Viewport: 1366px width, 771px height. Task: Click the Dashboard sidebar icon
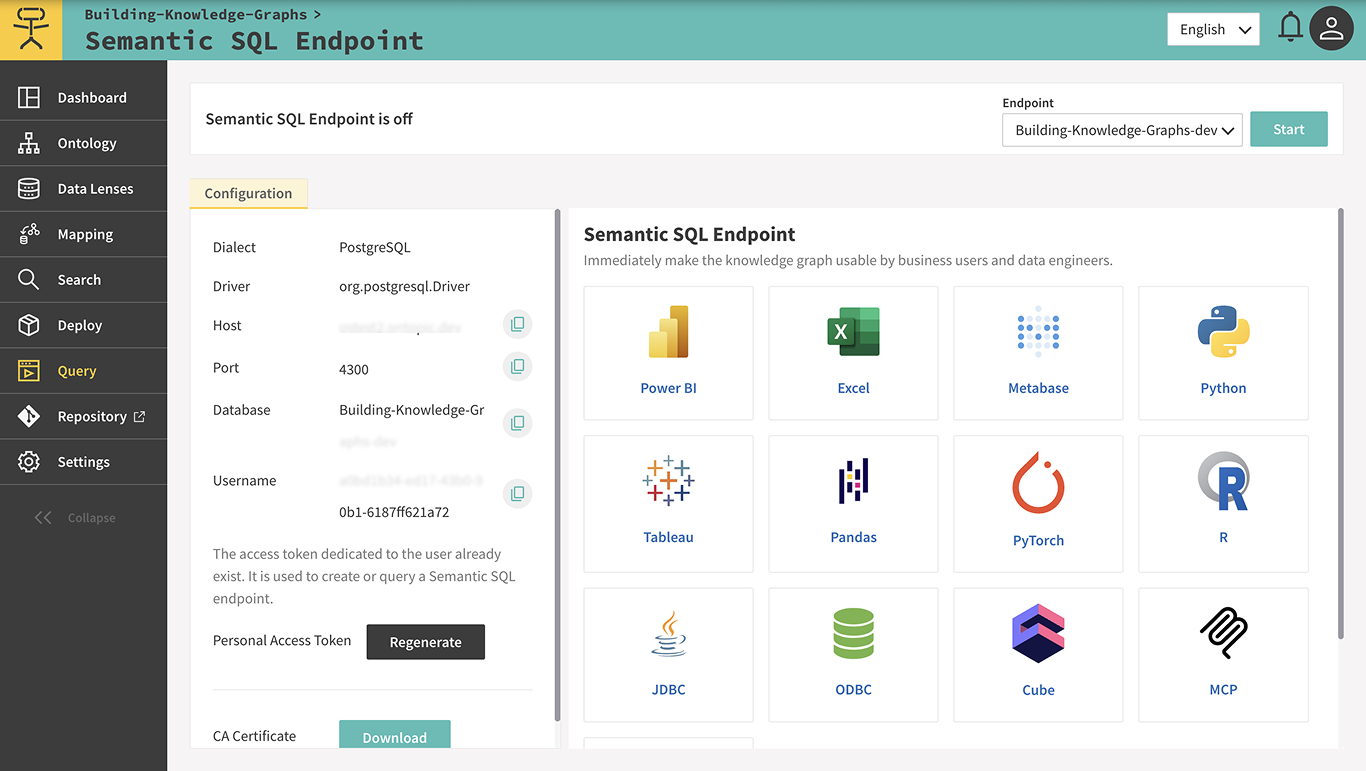coord(29,97)
